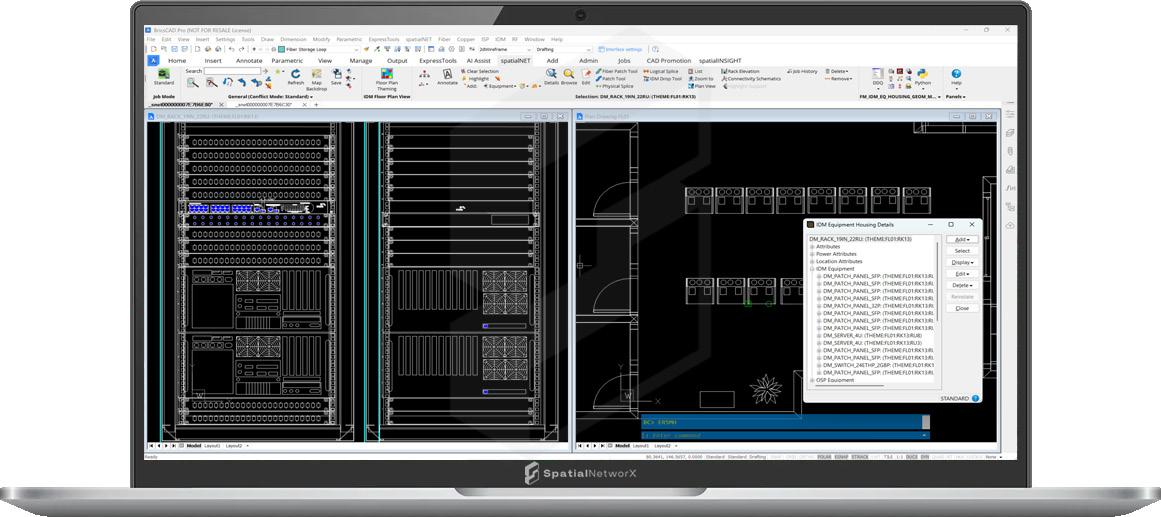
Task: Open the Equipment dropdown in the ribbon
Action: [501, 86]
